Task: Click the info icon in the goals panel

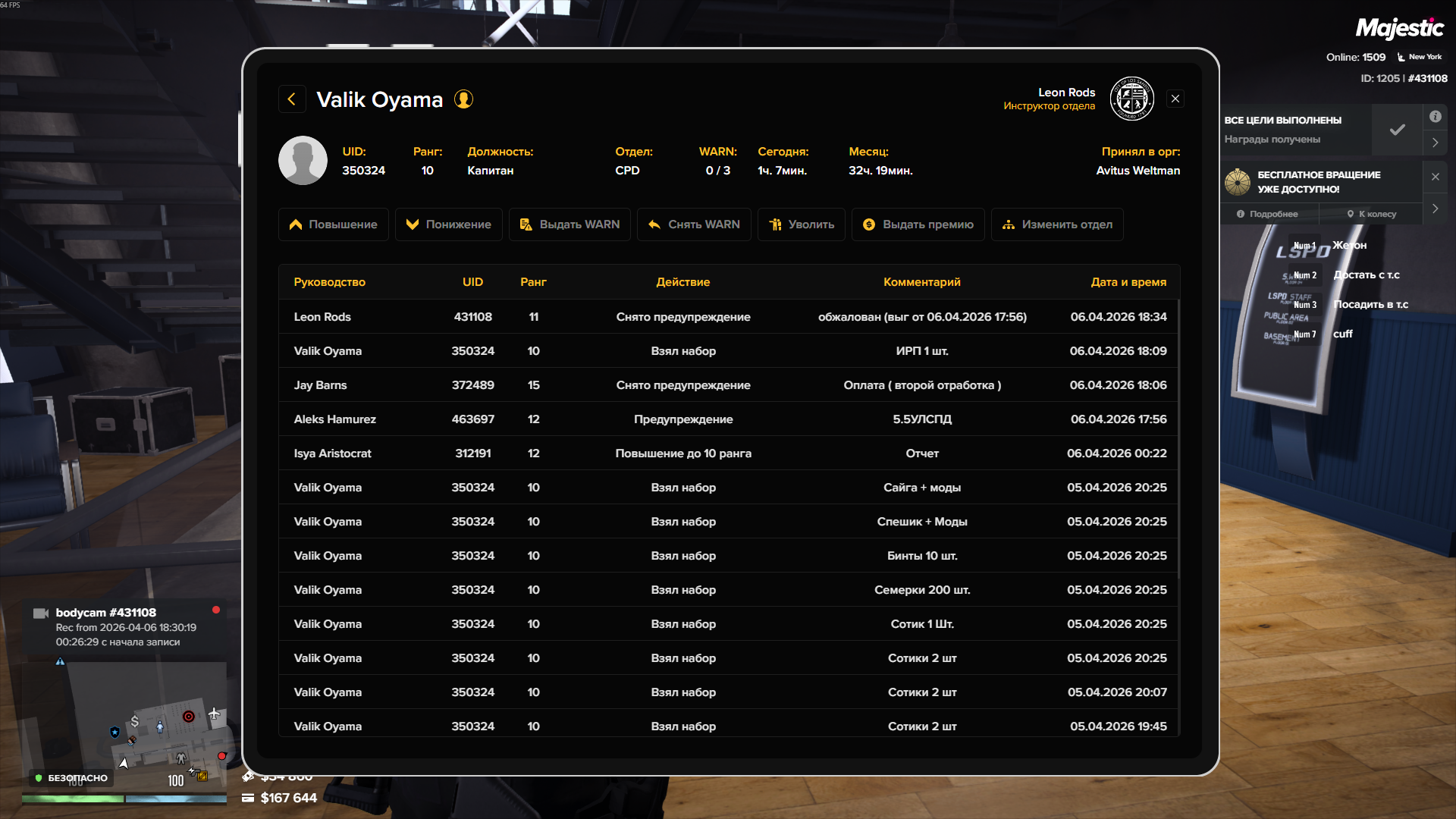Action: [x=1435, y=117]
